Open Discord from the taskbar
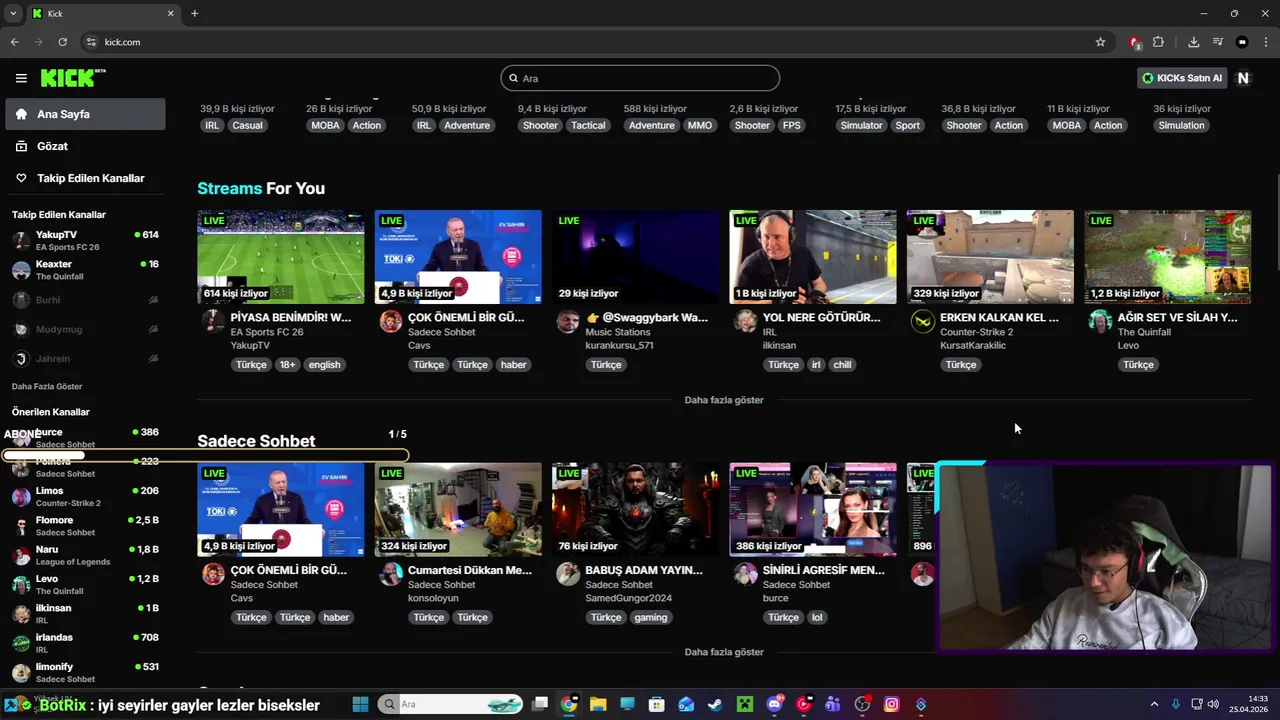This screenshot has width=1280, height=720. (x=773, y=704)
